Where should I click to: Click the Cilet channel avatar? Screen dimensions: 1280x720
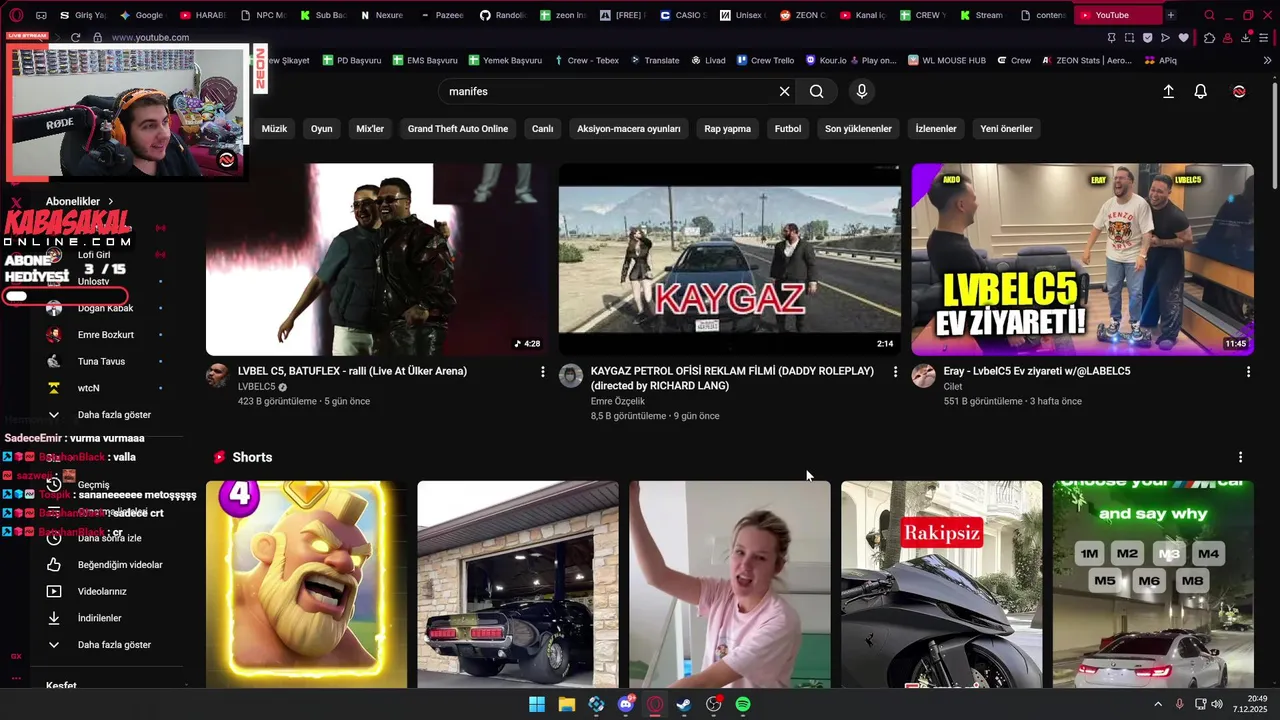(923, 375)
